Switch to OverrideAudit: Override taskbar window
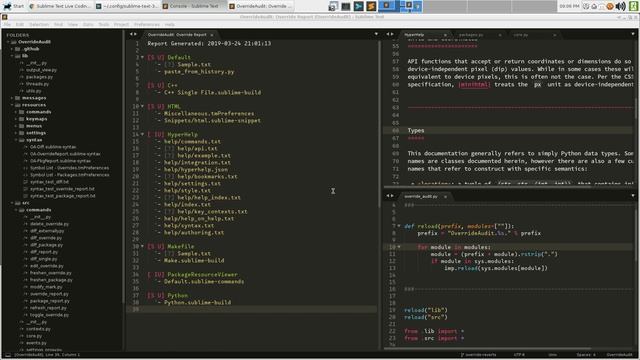The image size is (640, 360). [x=260, y=6]
